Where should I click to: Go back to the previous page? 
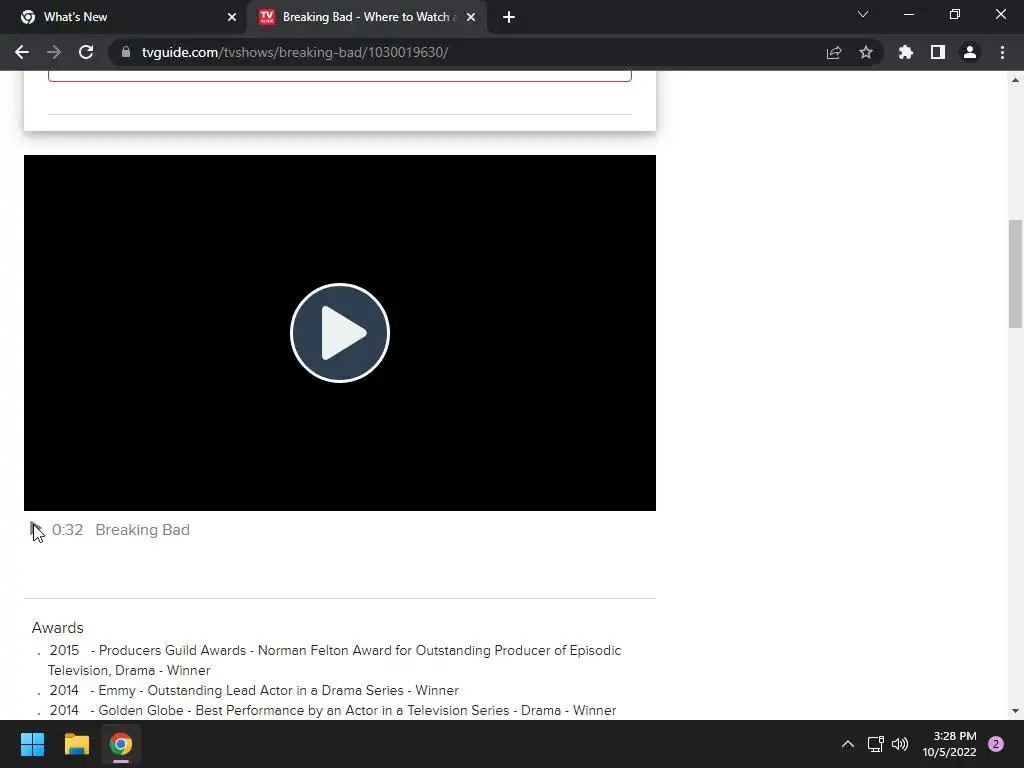pyautogui.click(x=22, y=52)
